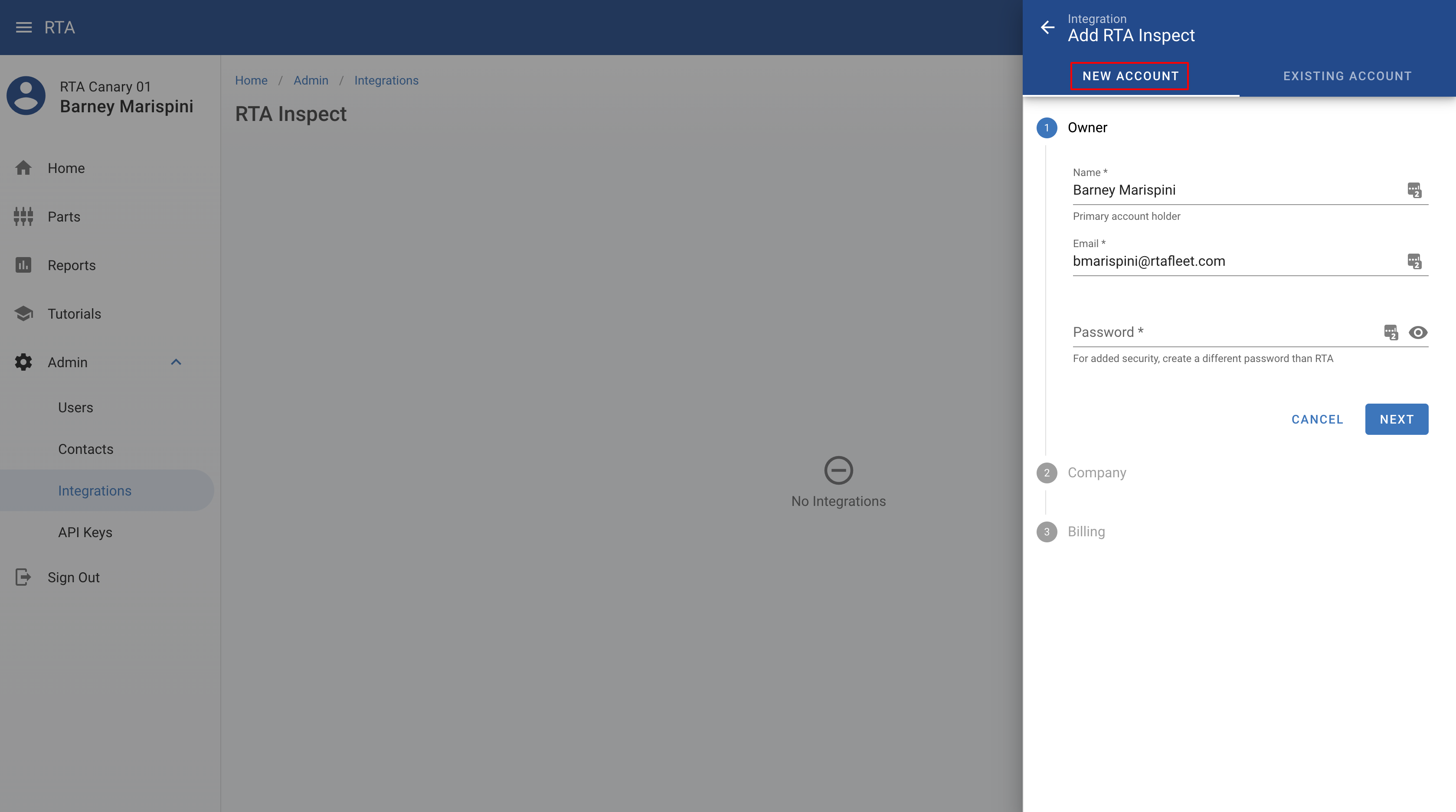1456x812 pixels.
Task: Switch to the Existing Account tab
Action: coord(1347,76)
